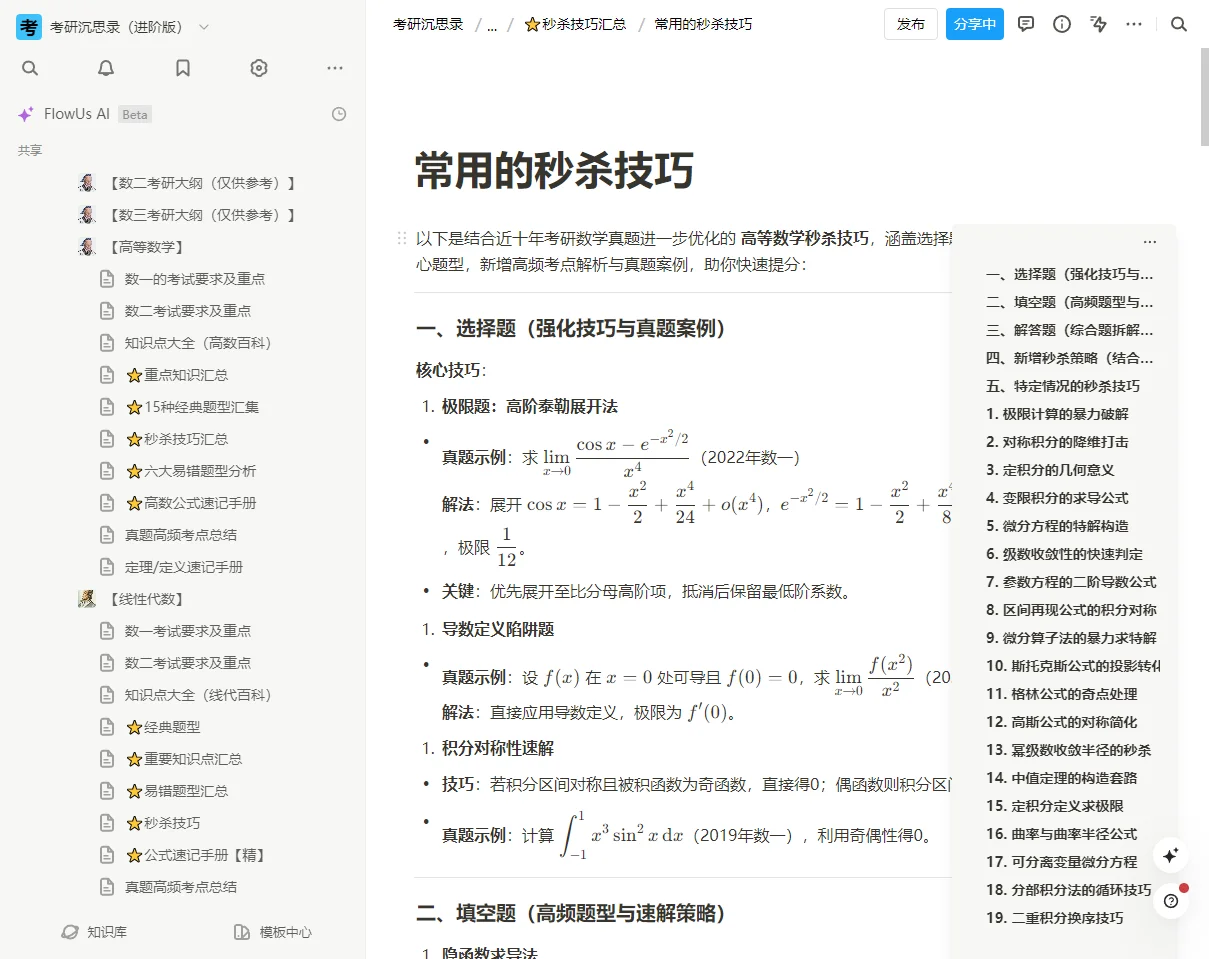Open 定理/定义速记手册 page
The width and height of the screenshot is (1209, 959).
pos(184,567)
